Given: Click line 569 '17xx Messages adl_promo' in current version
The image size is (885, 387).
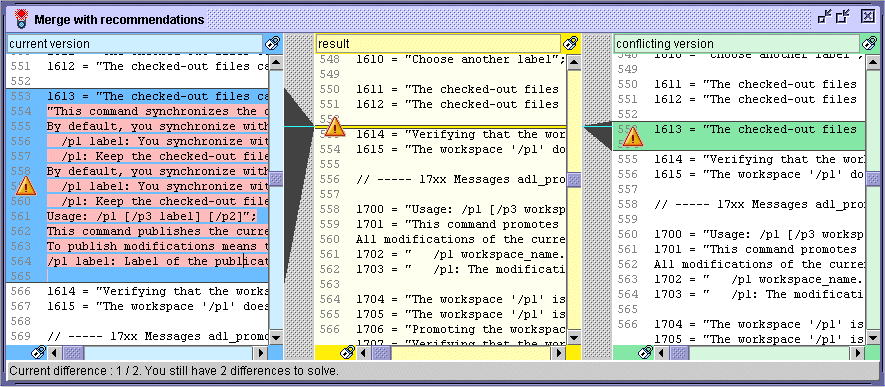Looking at the screenshot, I should click(x=158, y=336).
